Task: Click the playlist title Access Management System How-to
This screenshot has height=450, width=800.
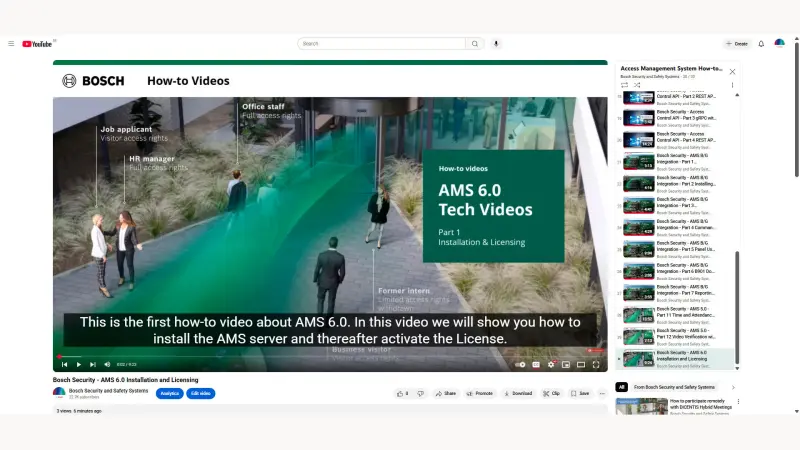Action: (671, 68)
